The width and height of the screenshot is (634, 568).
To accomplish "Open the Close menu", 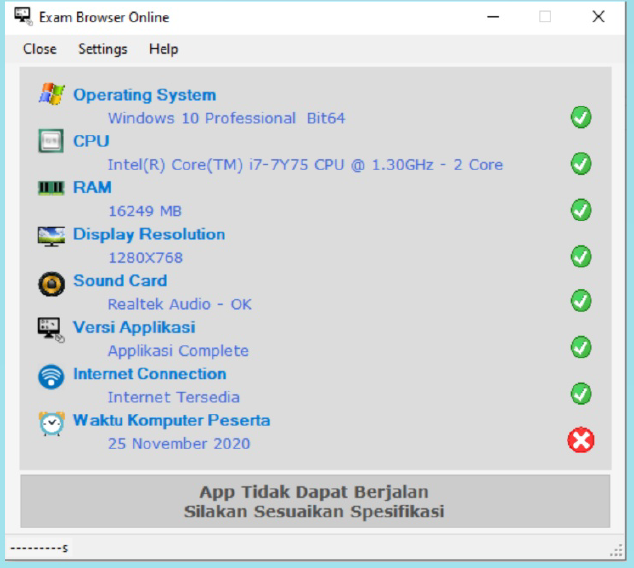I will (40, 49).
